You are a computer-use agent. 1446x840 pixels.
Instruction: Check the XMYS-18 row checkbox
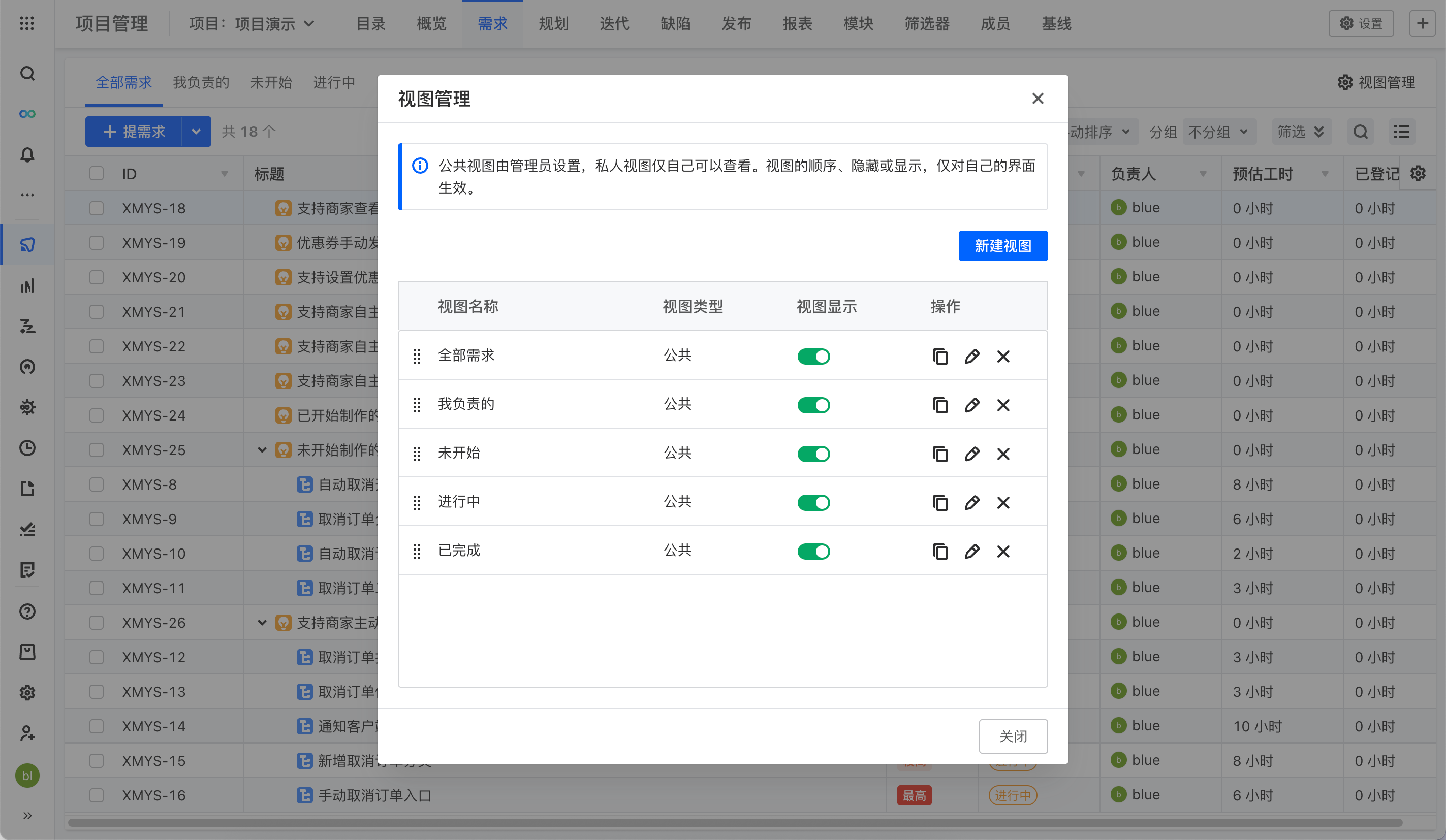click(97, 208)
